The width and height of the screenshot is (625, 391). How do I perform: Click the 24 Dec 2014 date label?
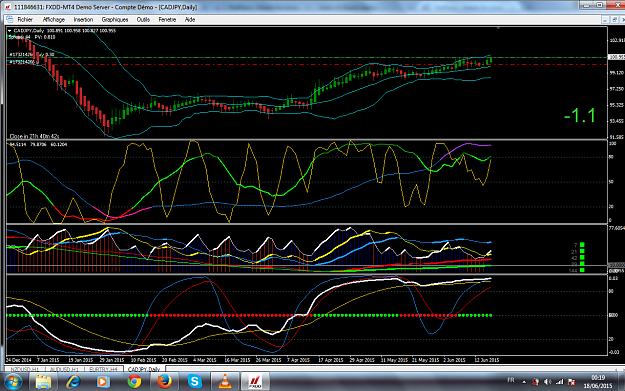(x=19, y=360)
